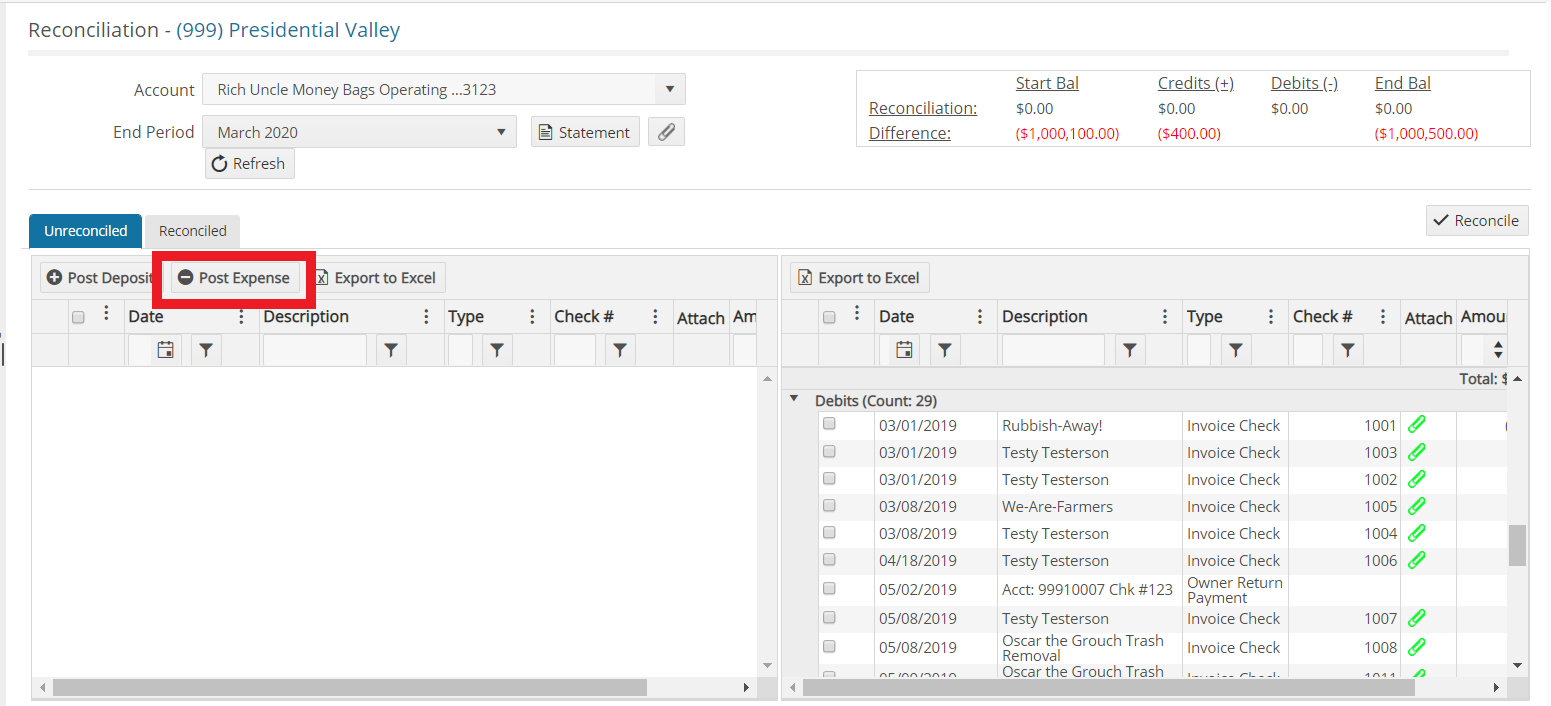Click the Reconcile button
This screenshot has height=706, width=1551.
point(1477,220)
